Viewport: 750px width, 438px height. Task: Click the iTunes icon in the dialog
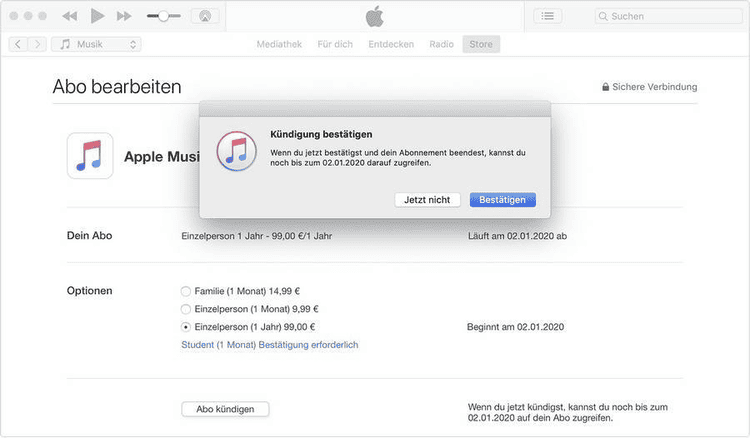click(236, 151)
